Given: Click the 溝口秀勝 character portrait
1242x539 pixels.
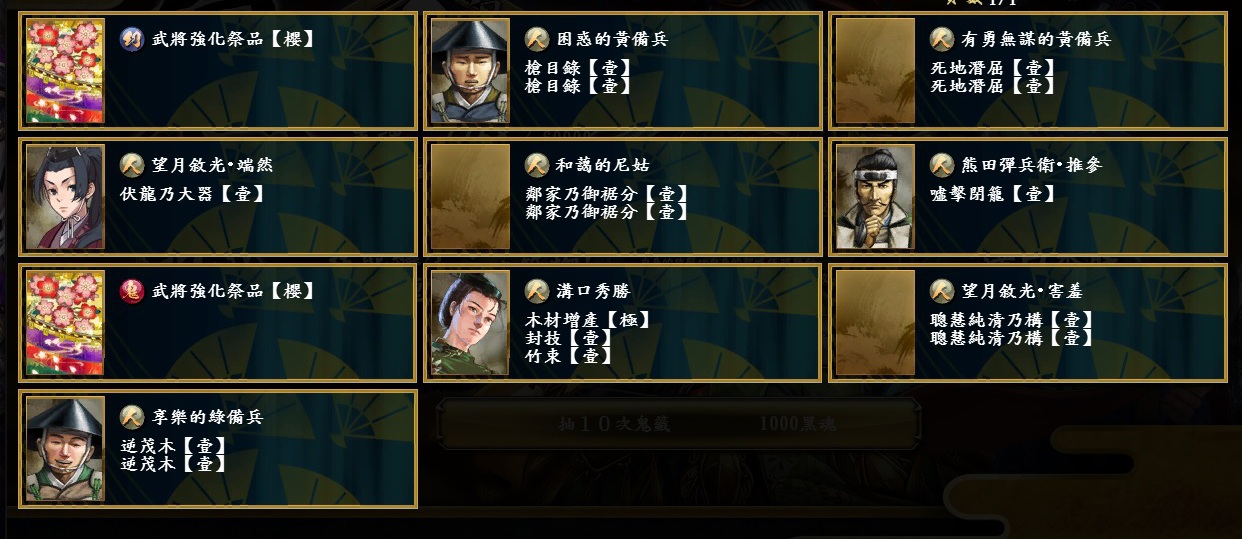Looking at the screenshot, I should pyautogui.click(x=470, y=323).
